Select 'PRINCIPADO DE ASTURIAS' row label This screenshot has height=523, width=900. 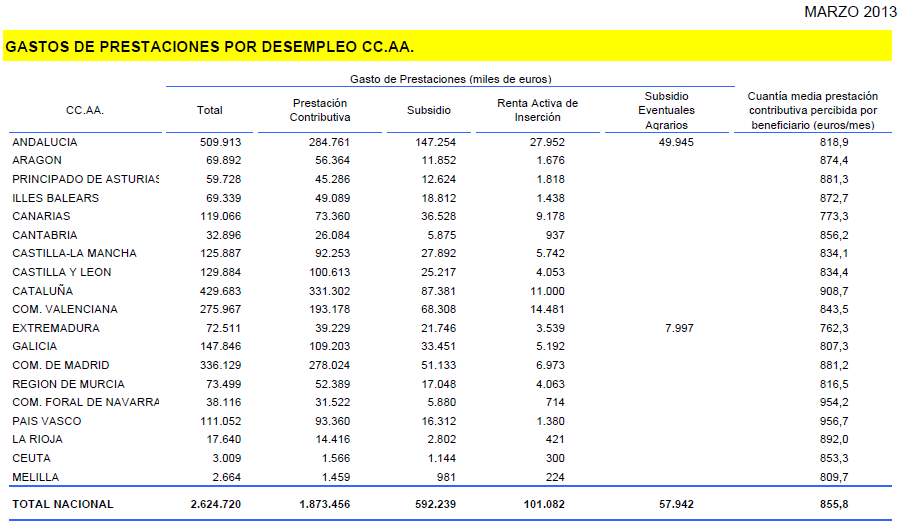pyautogui.click(x=86, y=179)
